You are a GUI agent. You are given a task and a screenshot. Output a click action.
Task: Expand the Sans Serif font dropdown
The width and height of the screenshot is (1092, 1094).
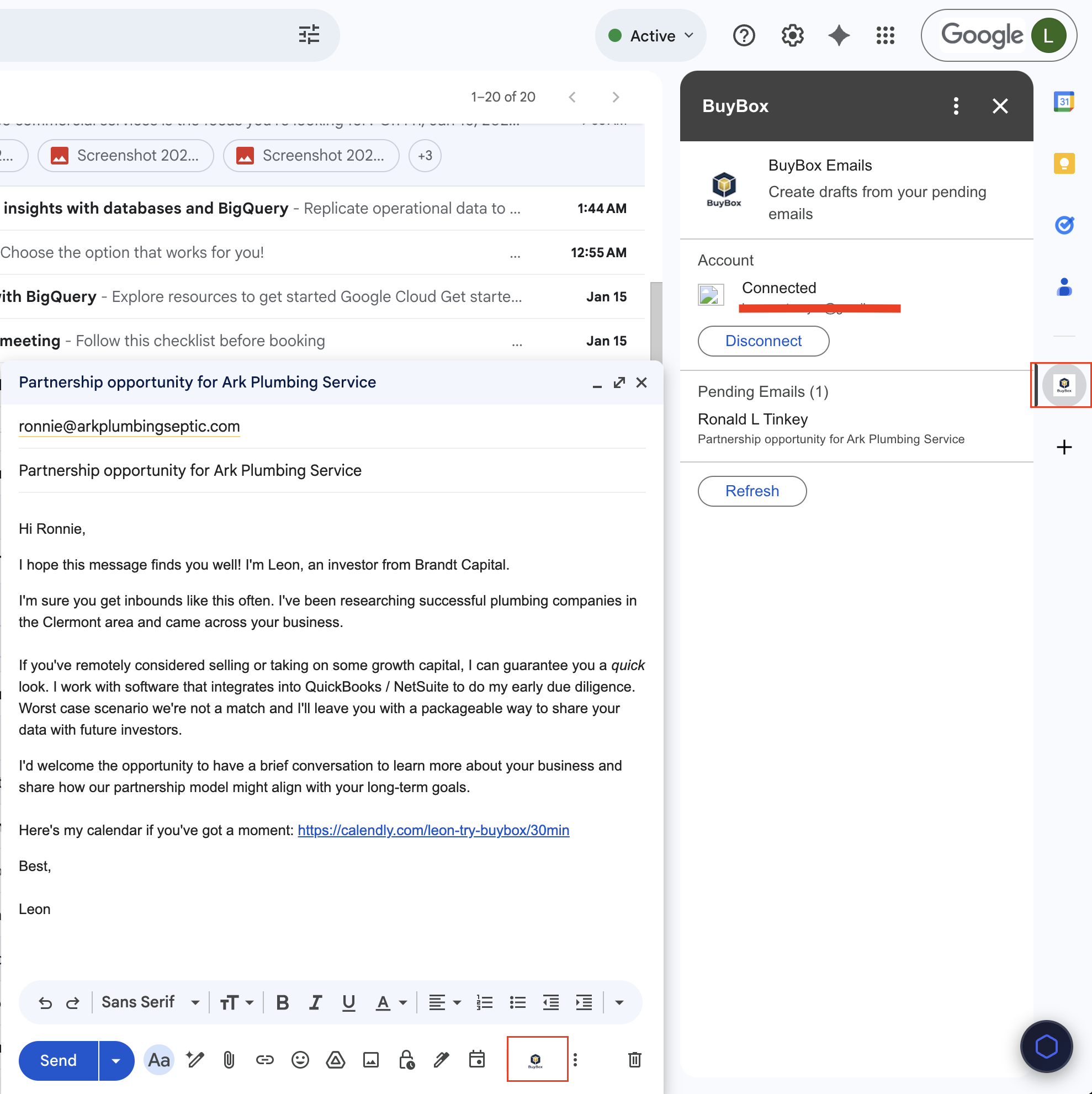[150, 1003]
